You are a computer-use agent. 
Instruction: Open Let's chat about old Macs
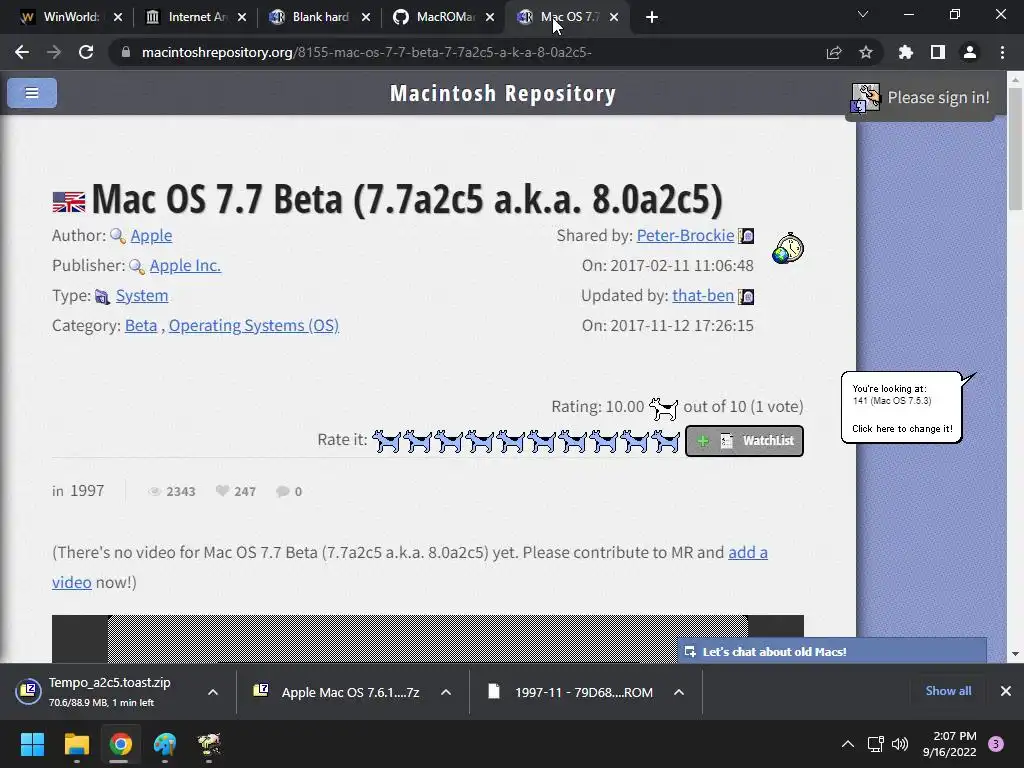pyautogui.click(x=832, y=652)
